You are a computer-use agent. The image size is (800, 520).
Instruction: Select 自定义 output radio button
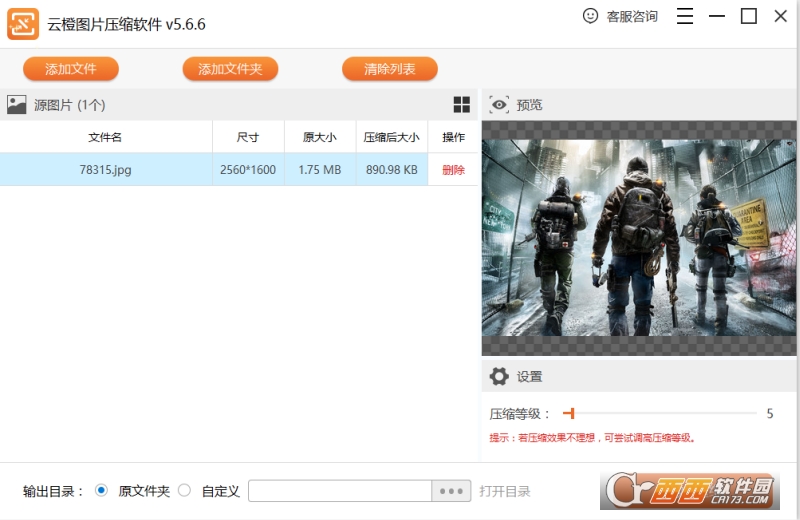click(184, 490)
